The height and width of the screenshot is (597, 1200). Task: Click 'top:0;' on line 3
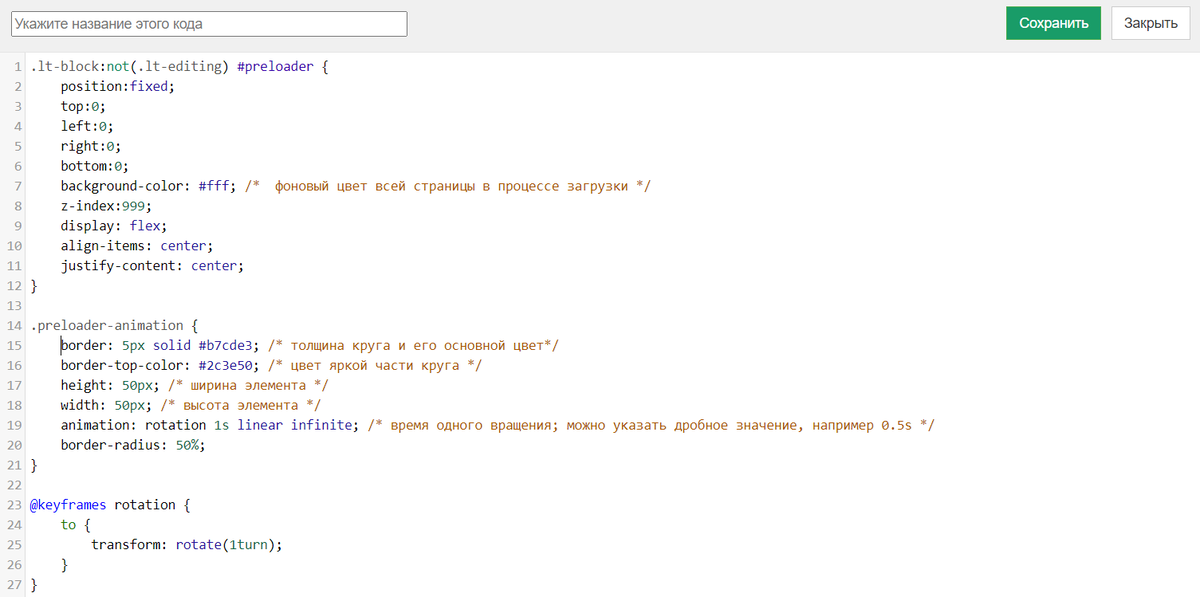[x=83, y=106]
